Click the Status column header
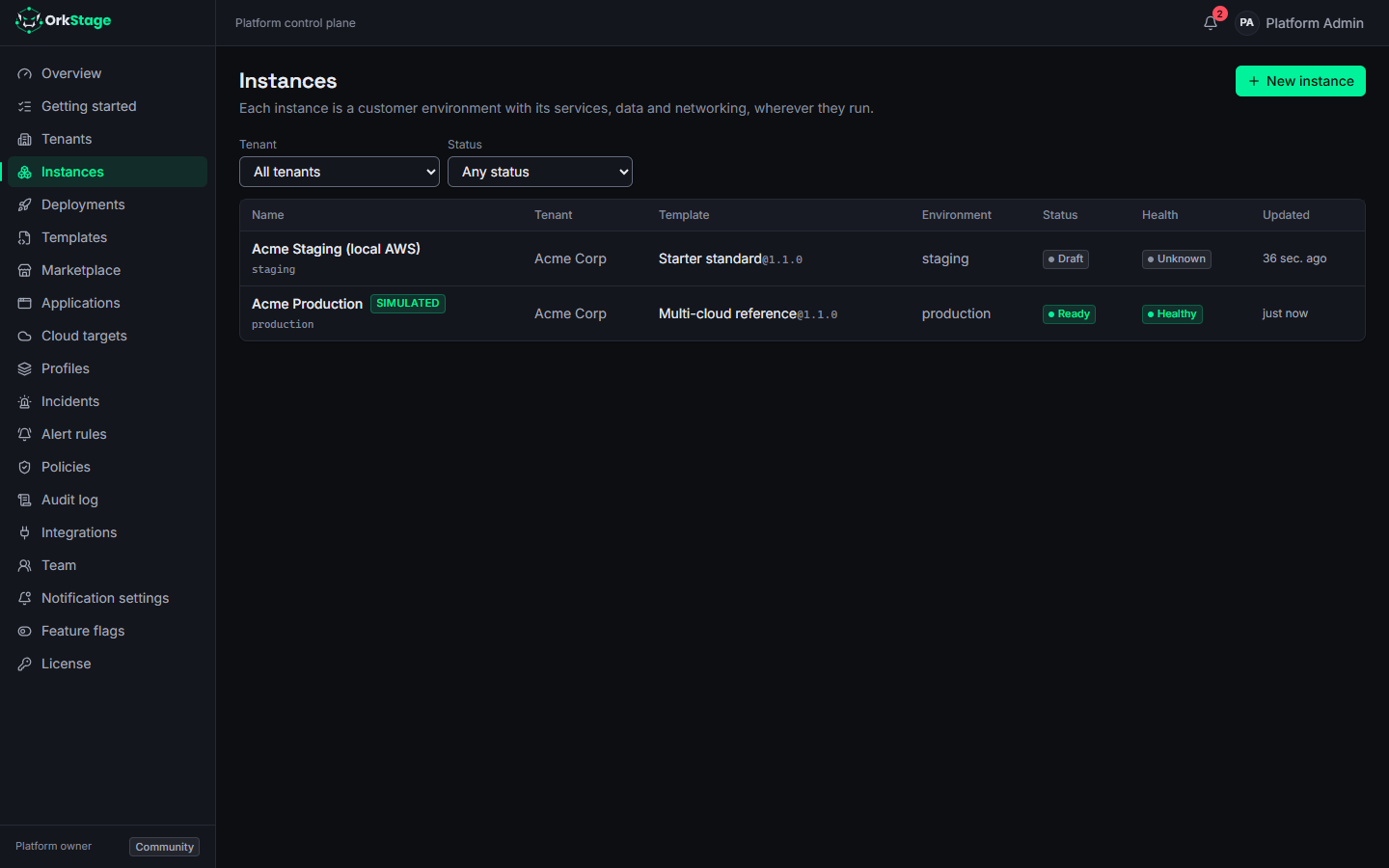Viewport: 1389px width, 868px height. click(x=1060, y=215)
